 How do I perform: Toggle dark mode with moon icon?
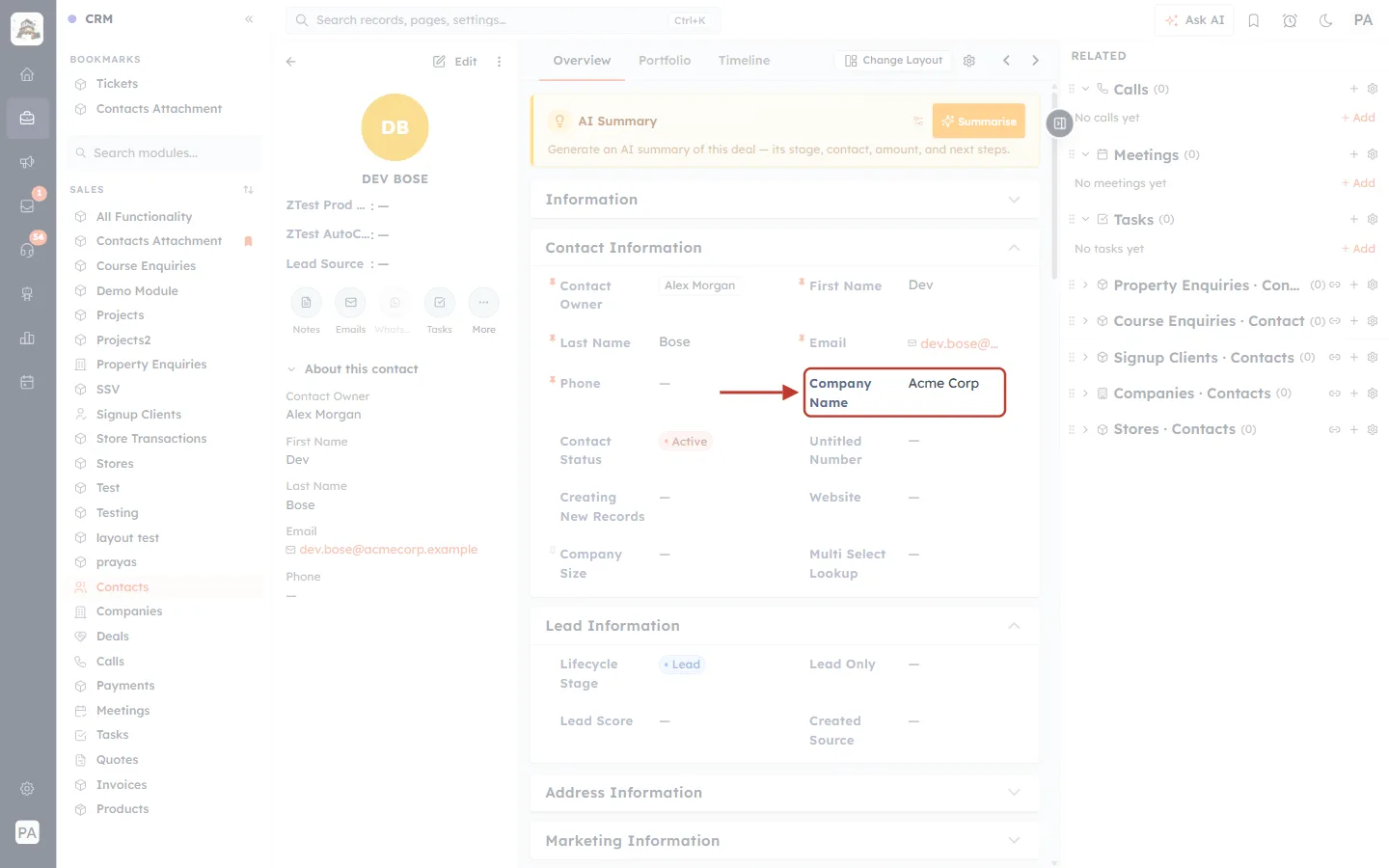(1326, 20)
